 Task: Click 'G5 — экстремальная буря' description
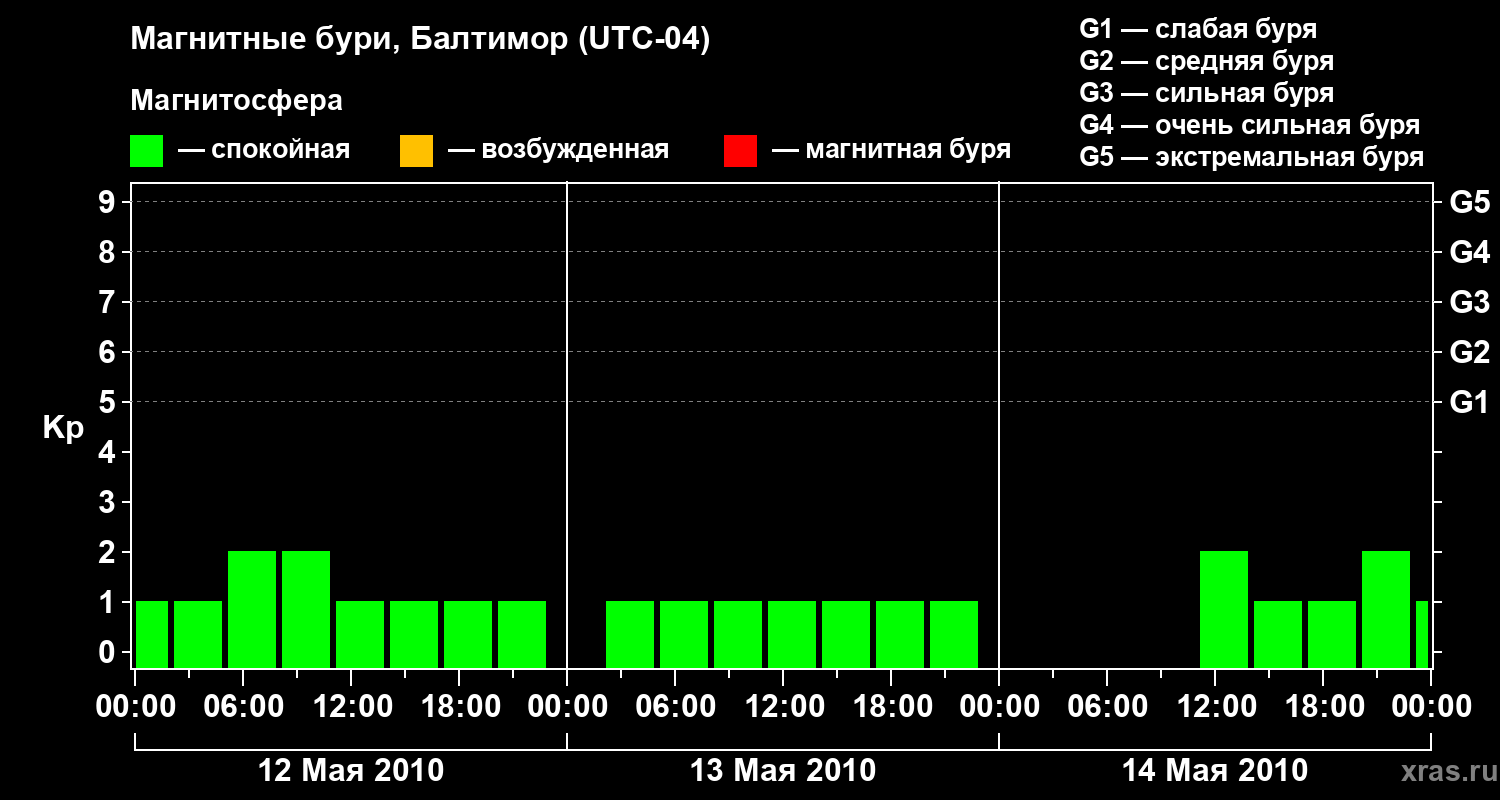(1252, 157)
